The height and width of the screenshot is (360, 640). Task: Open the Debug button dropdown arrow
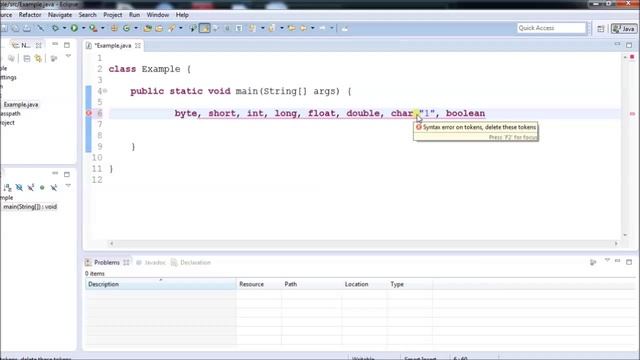click(64, 28)
